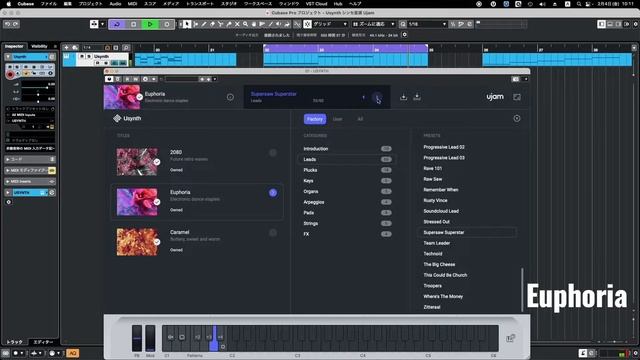The image size is (640, 360).
Task: Select the Erase tool
Action: tap(212, 24)
